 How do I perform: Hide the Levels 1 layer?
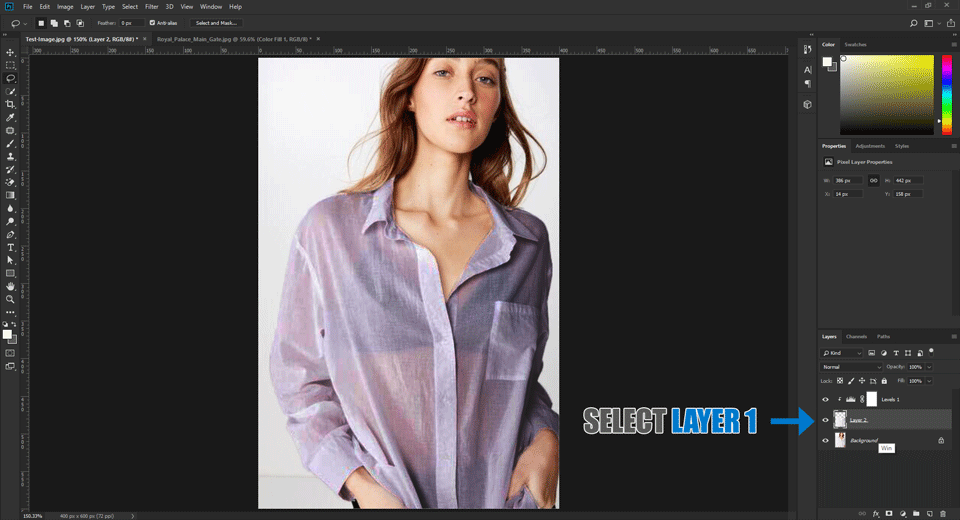(825, 399)
